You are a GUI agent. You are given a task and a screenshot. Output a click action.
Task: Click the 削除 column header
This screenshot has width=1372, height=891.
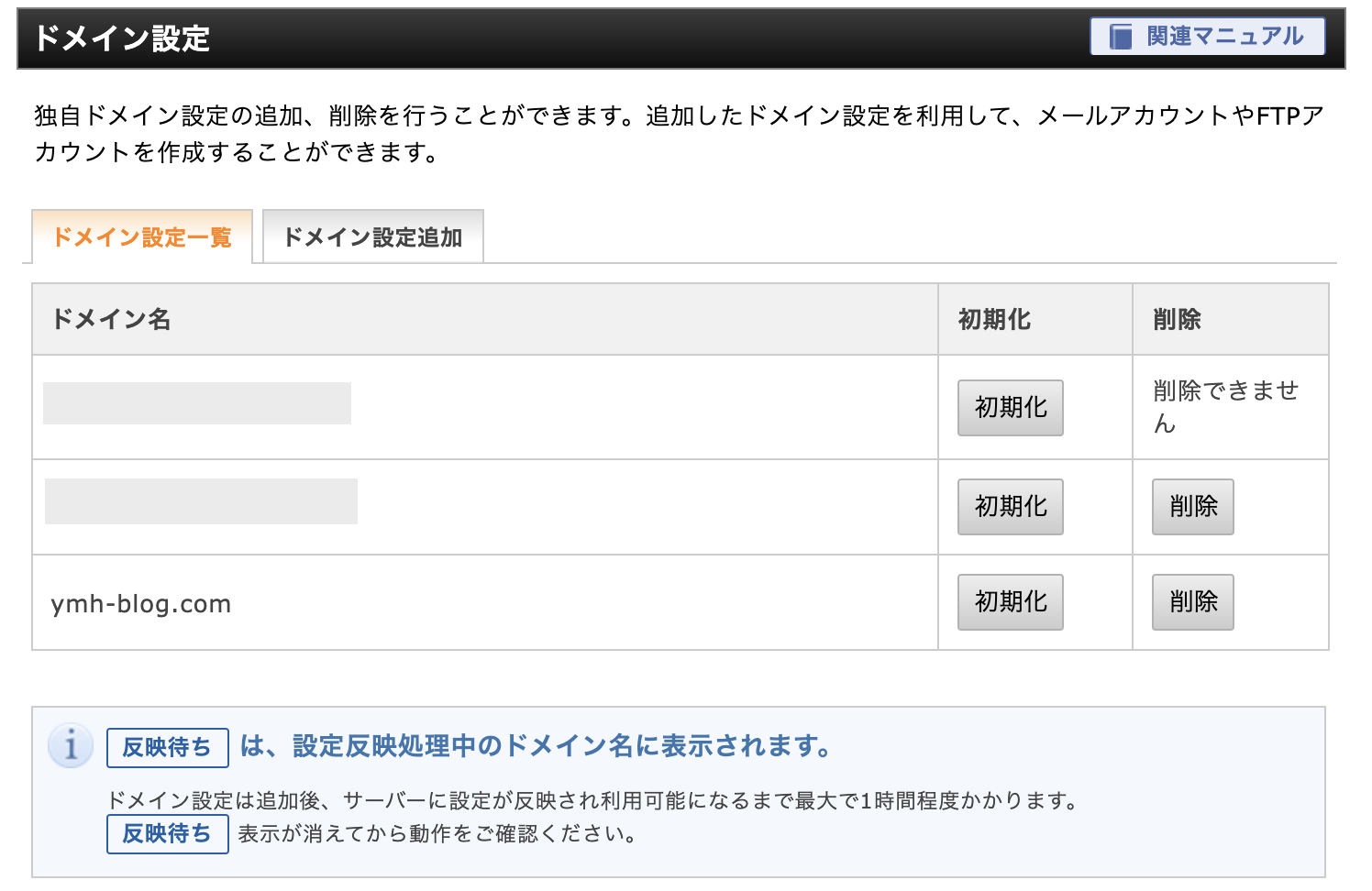1177,319
